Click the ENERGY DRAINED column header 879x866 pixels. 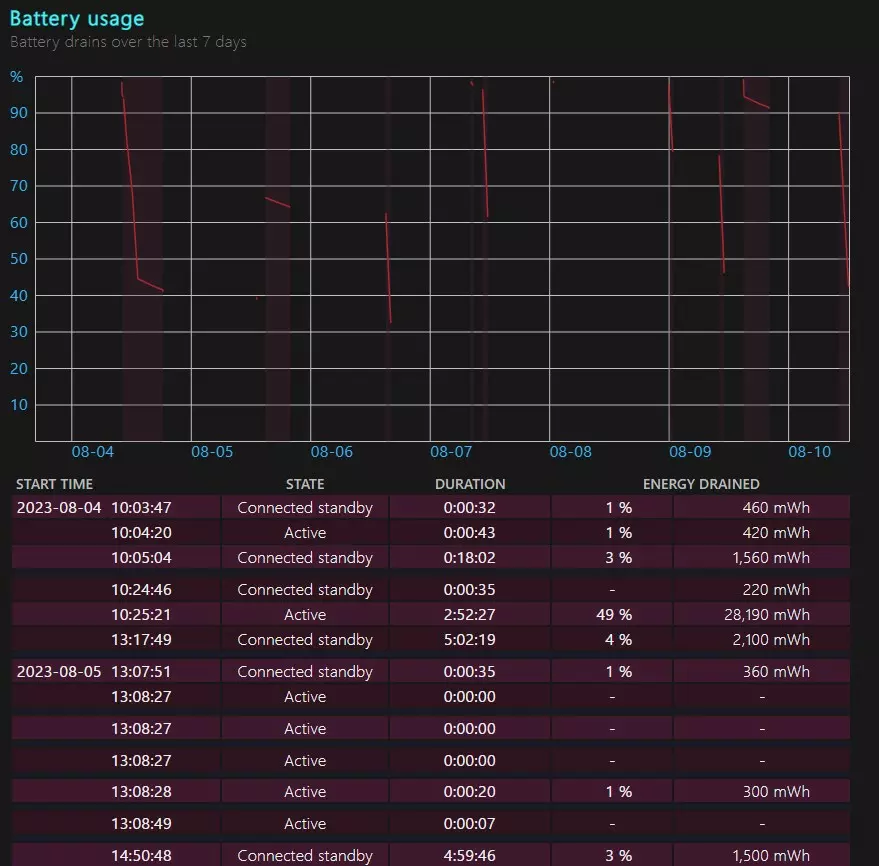[701, 484]
